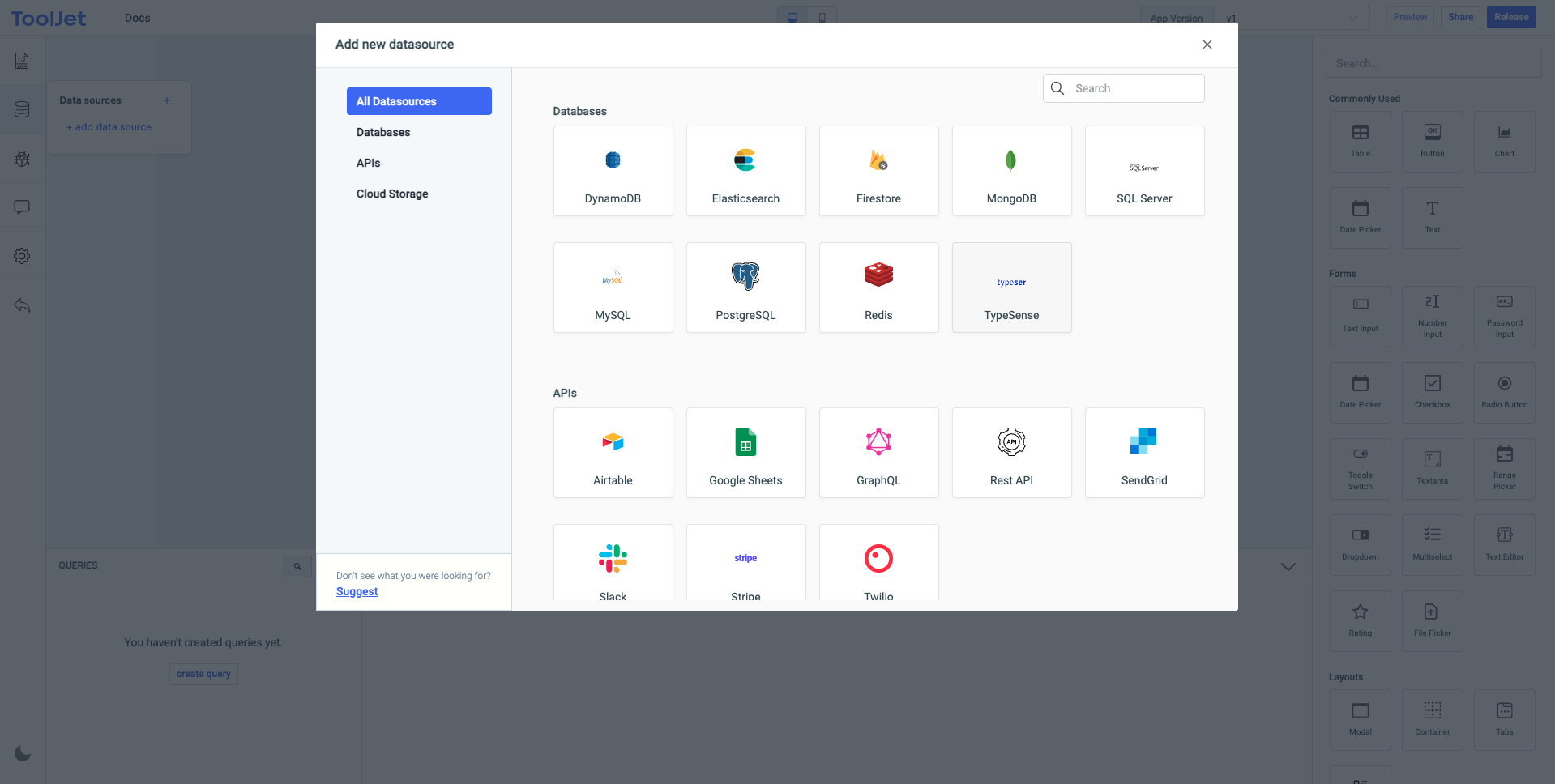Select the GraphQL datasource card
The width and height of the screenshot is (1555, 784).
tap(878, 453)
